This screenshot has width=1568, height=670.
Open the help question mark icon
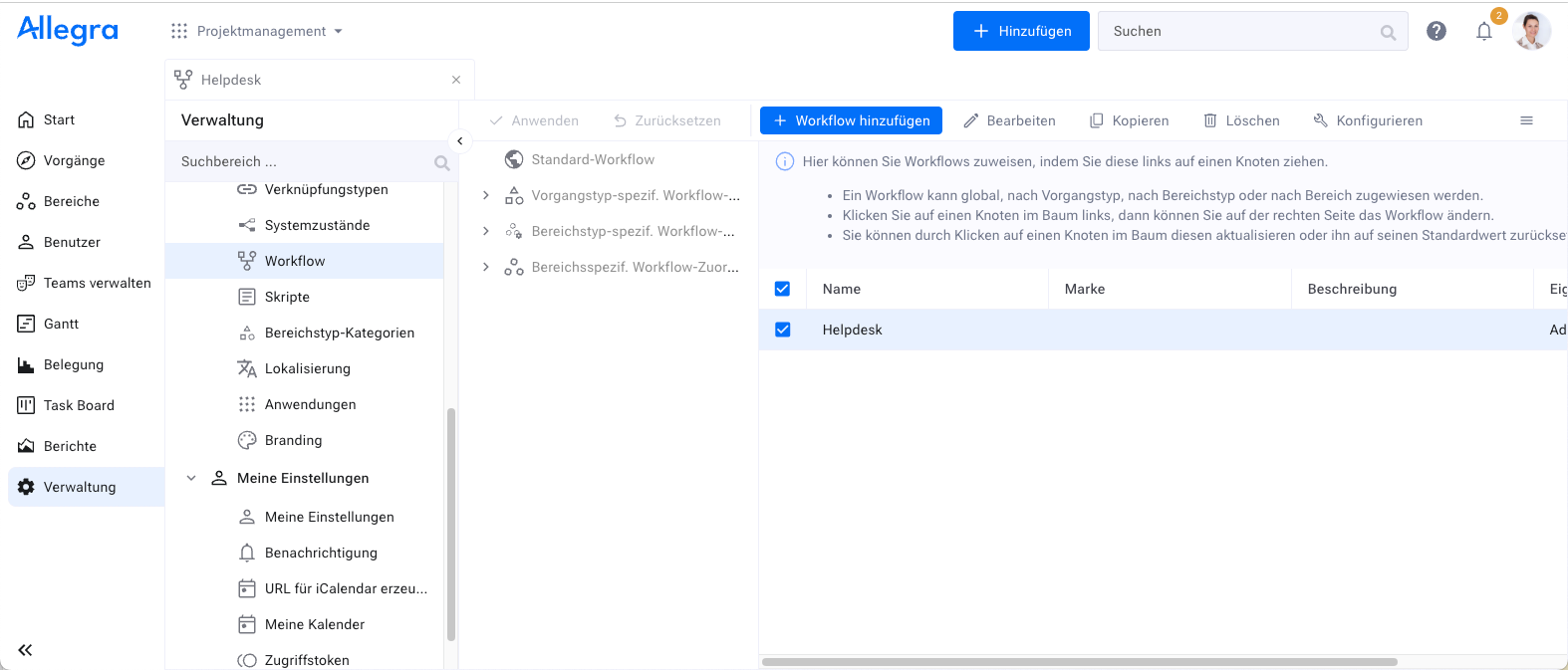coord(1436,31)
